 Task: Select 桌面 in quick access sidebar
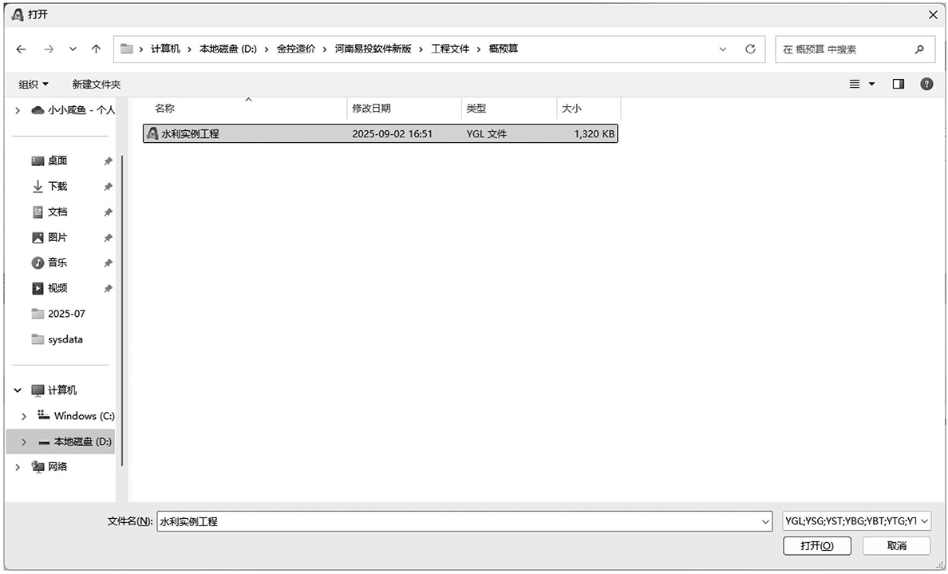[57, 161]
